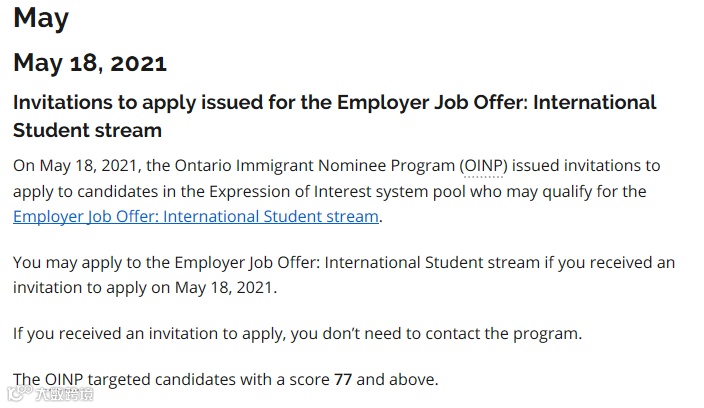This screenshot has width=704, height=408.
Task: Click the bold score "77" text
Action: click(x=343, y=379)
